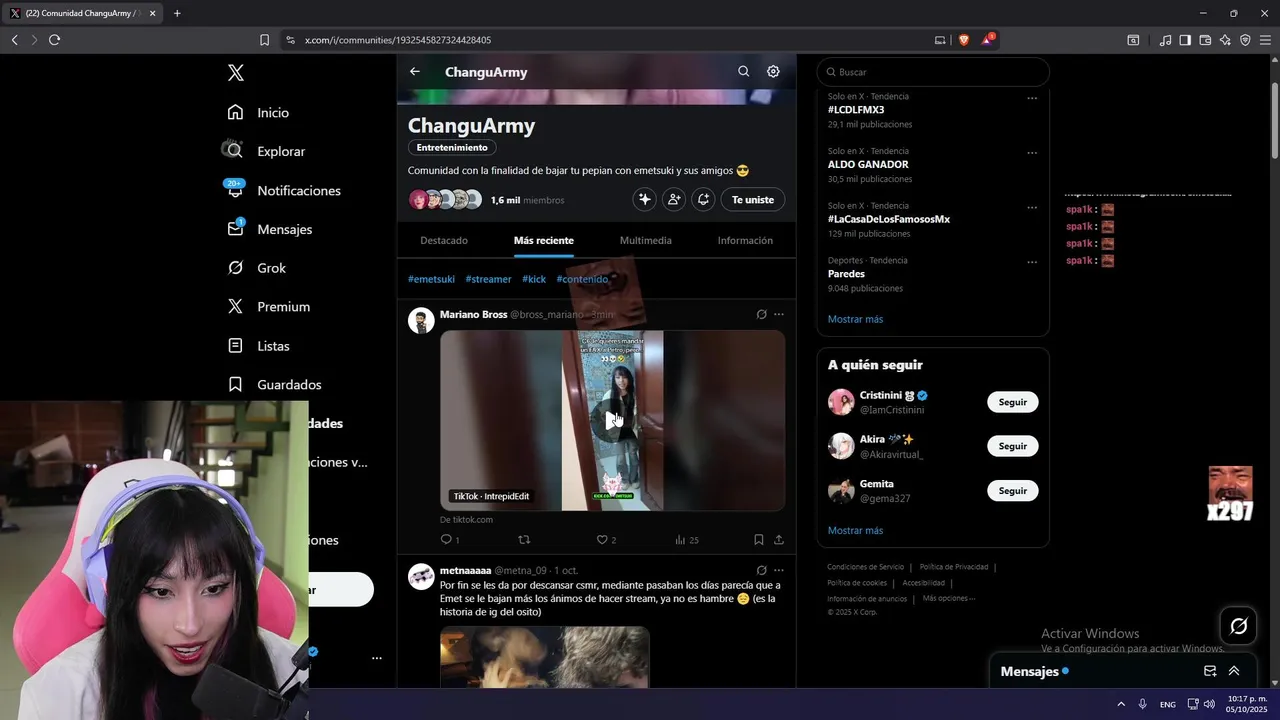View the 1,6 mil miembros list
Screen dimensions: 1280x720
(x=527, y=200)
